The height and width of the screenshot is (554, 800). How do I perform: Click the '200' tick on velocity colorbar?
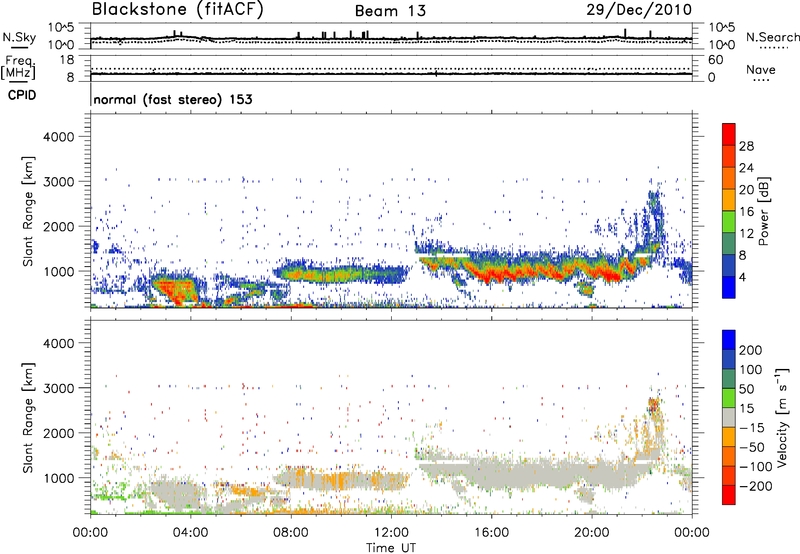pos(751,350)
